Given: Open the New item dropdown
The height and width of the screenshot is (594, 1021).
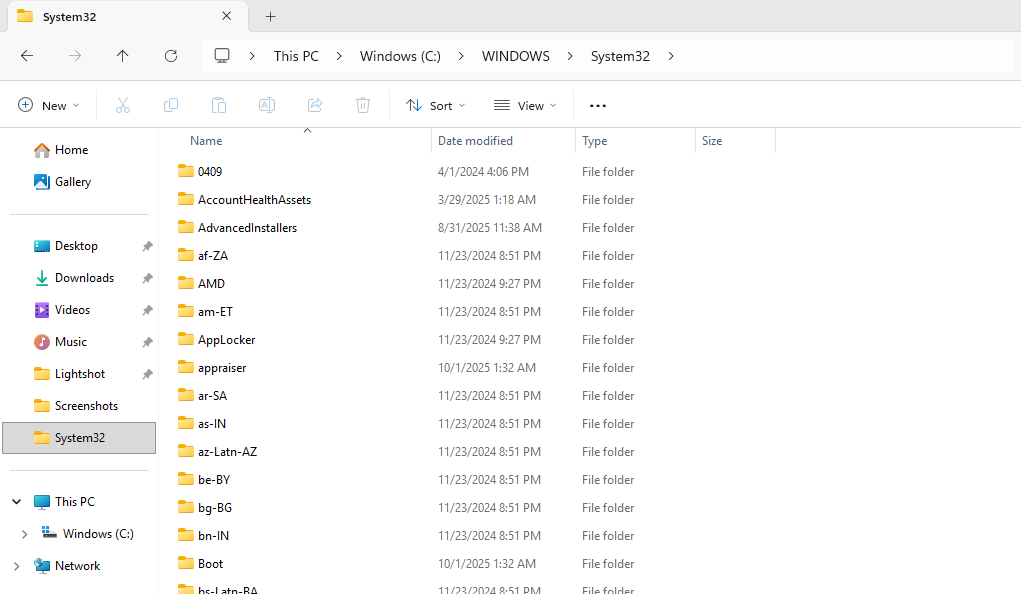Looking at the screenshot, I should [x=49, y=105].
